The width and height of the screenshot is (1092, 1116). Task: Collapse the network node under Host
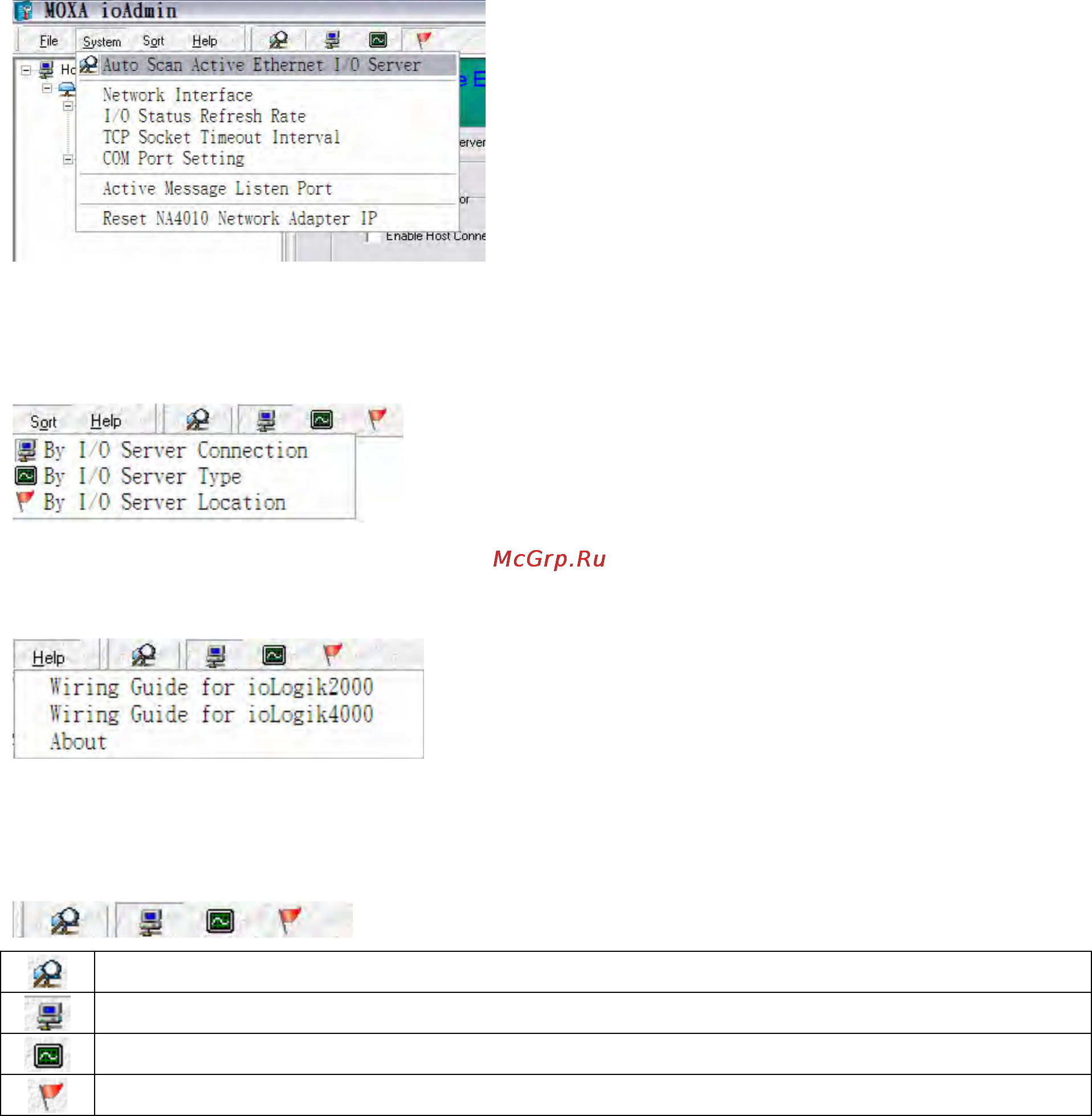coord(47,88)
